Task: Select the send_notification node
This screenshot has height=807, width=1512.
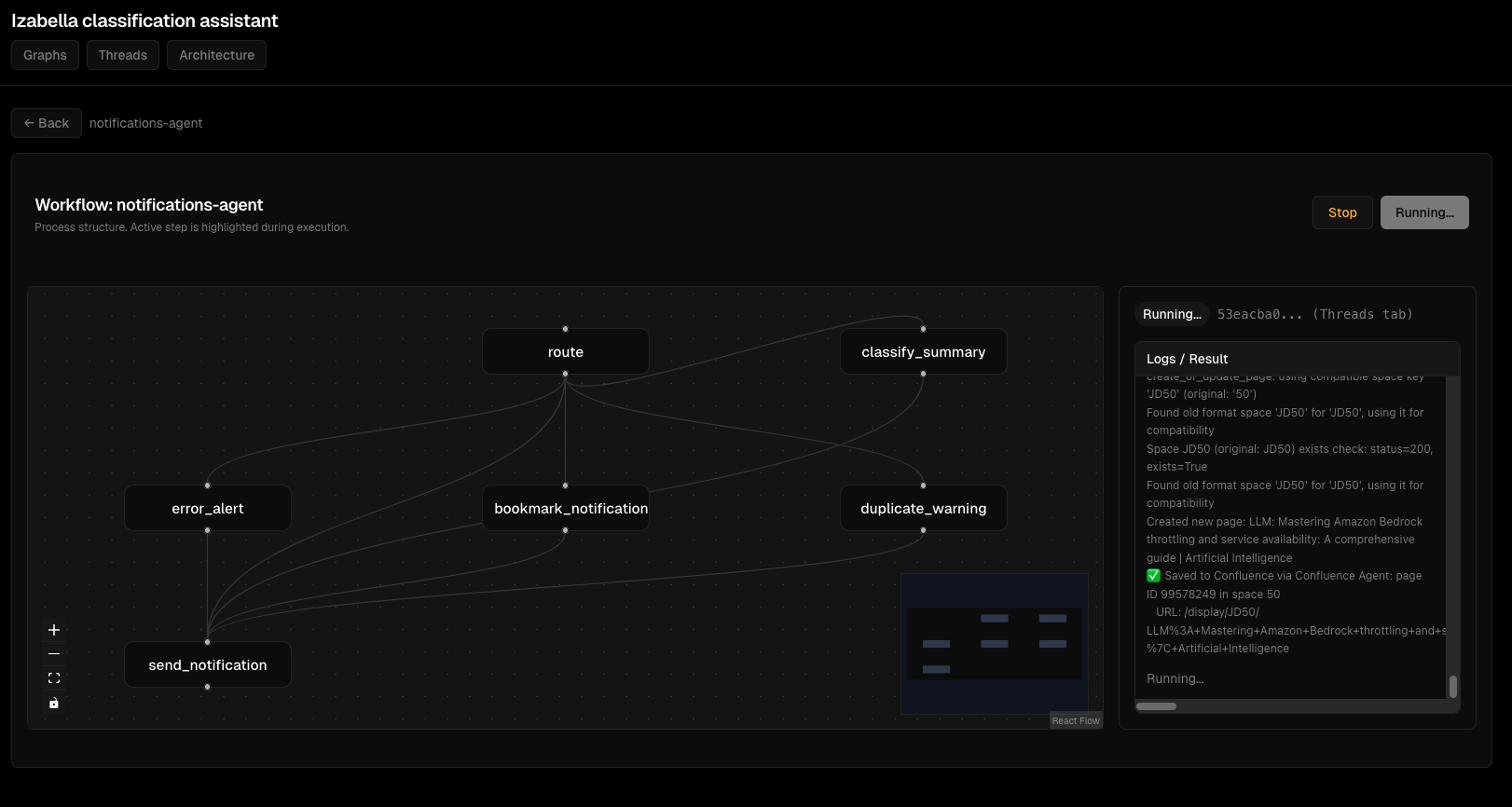Action: (x=208, y=665)
